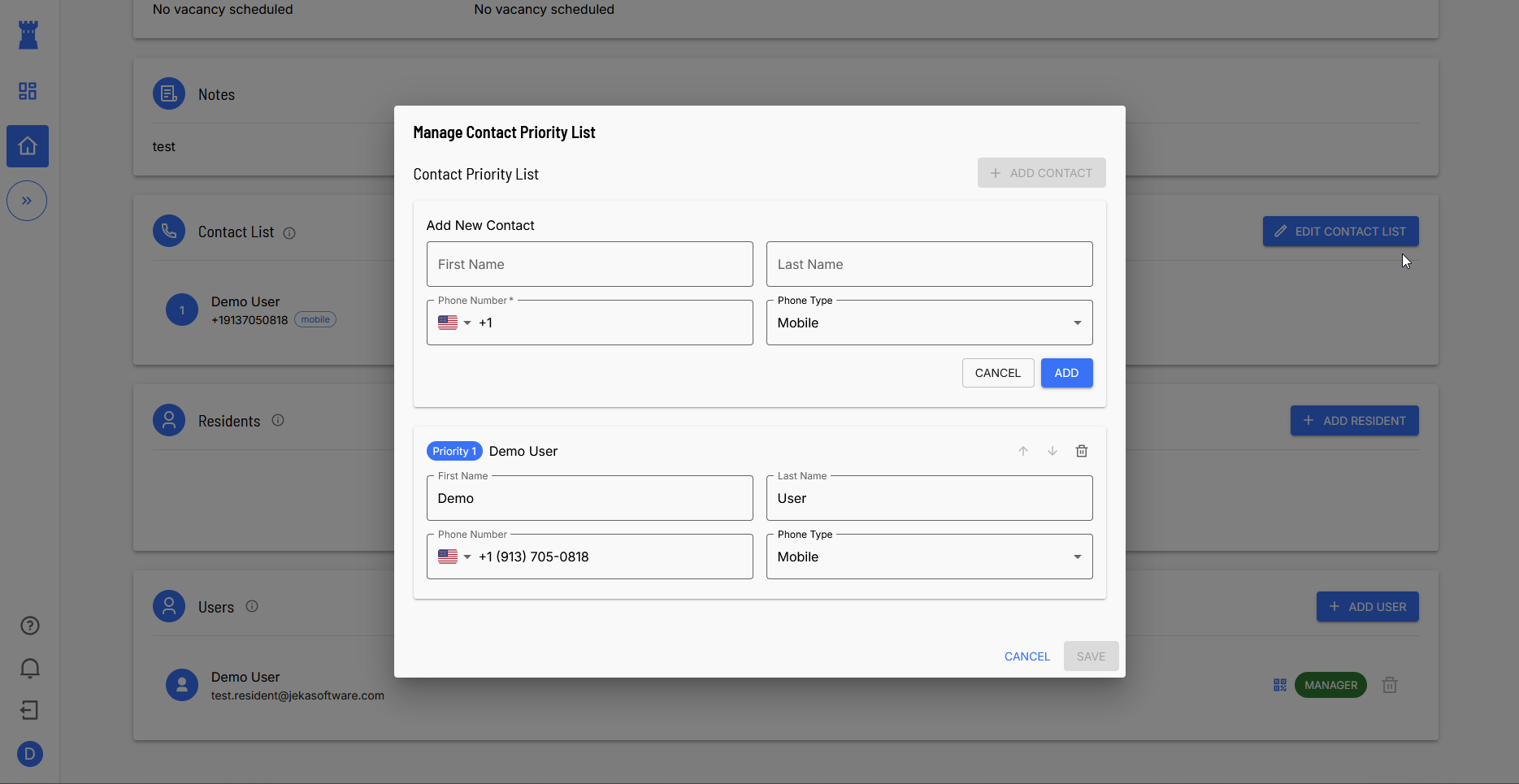The height and width of the screenshot is (784, 1519).
Task: Click the First Name field for new contact
Action: pyautogui.click(x=589, y=264)
